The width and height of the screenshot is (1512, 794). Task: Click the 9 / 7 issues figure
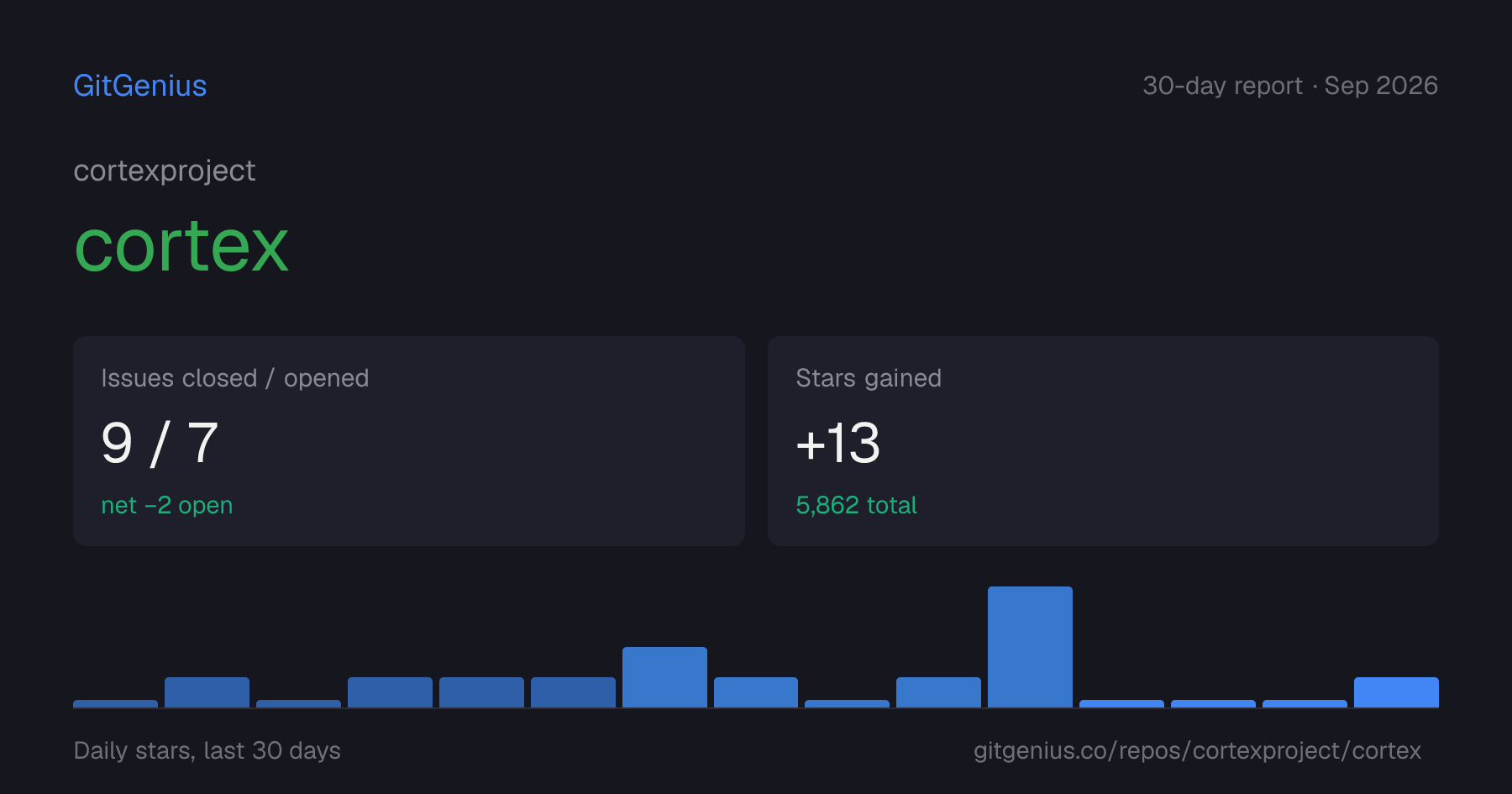160,443
